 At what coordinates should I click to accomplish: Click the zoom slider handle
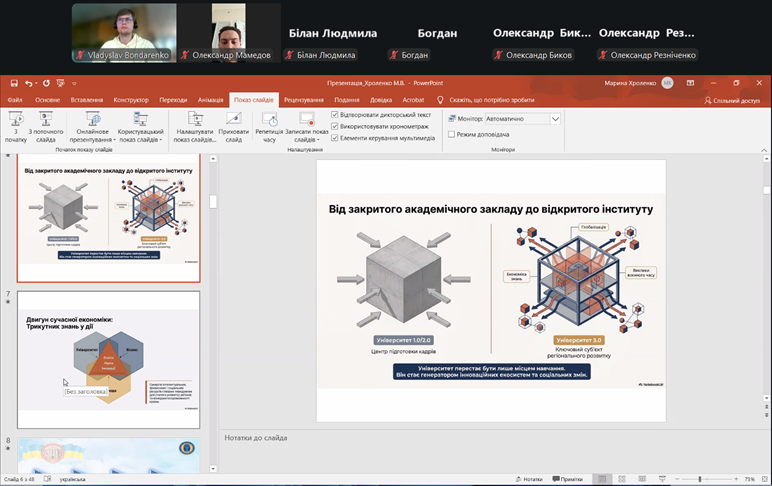click(x=700, y=479)
